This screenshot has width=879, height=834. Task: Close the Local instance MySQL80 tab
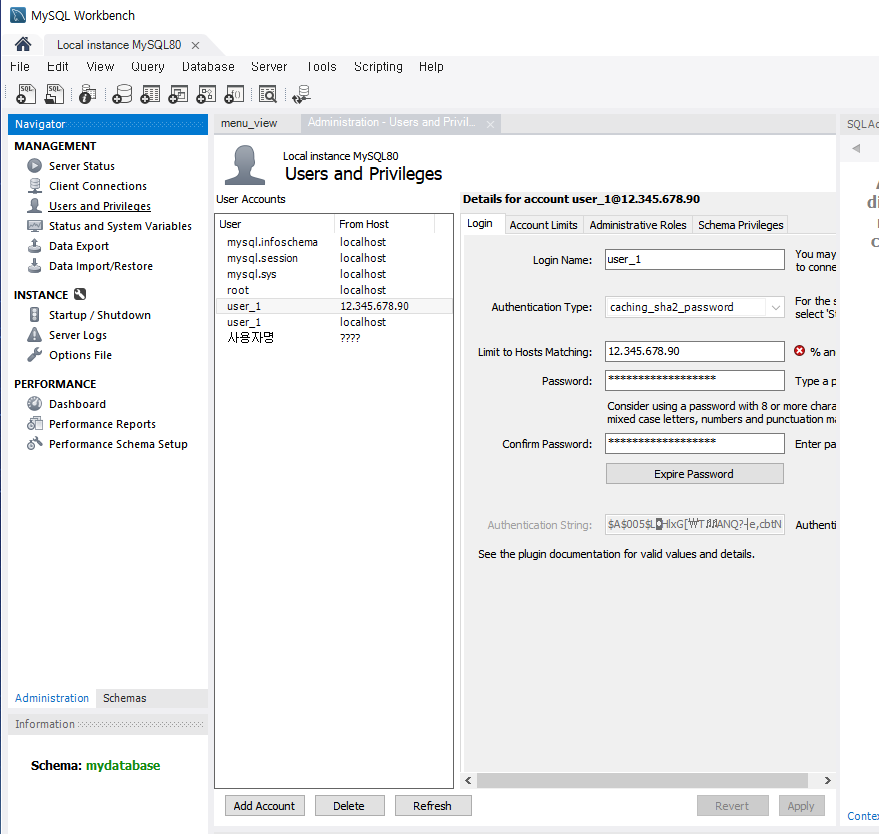(195, 45)
